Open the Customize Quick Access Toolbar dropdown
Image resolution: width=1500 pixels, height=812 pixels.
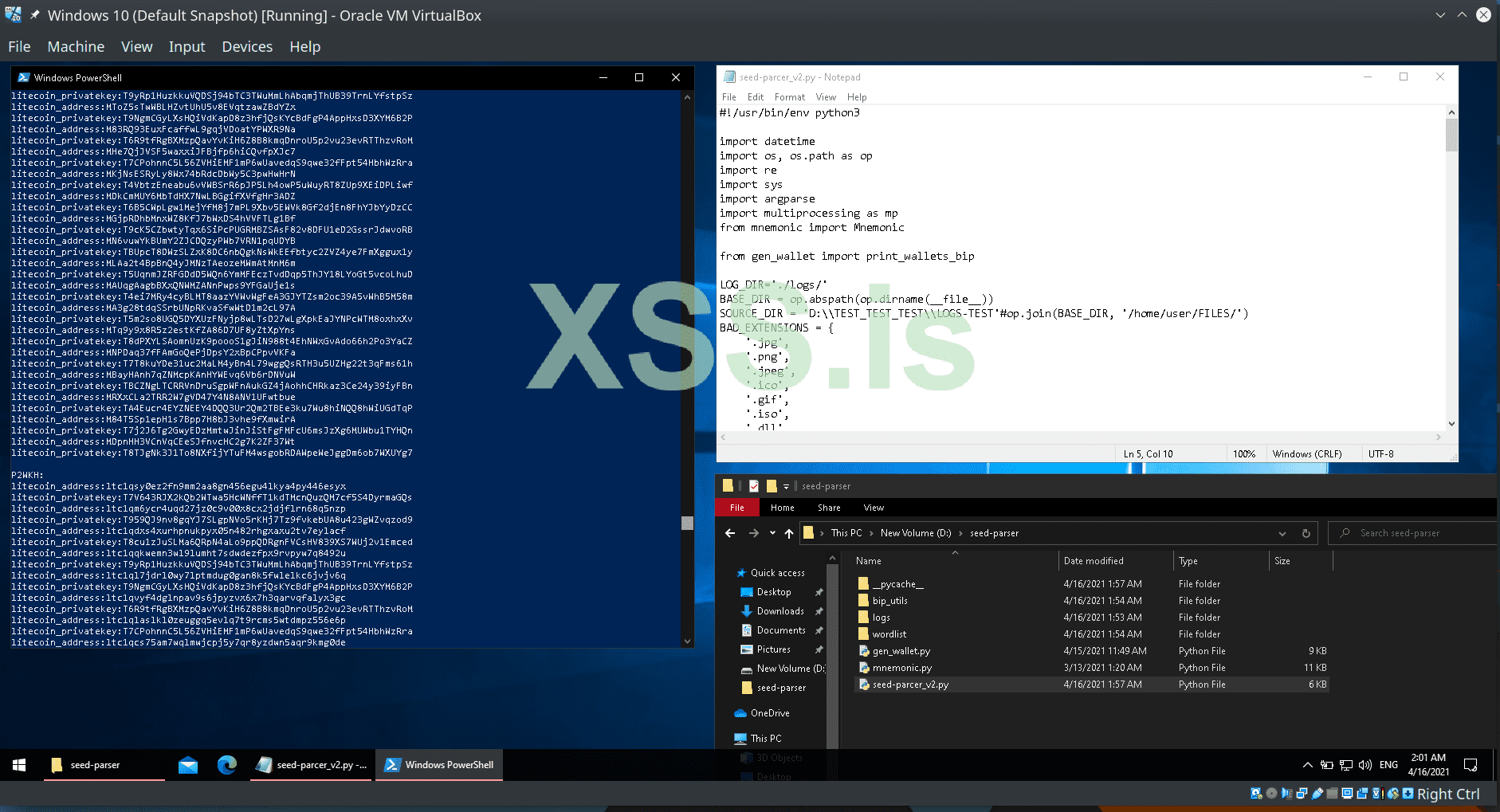coord(785,486)
